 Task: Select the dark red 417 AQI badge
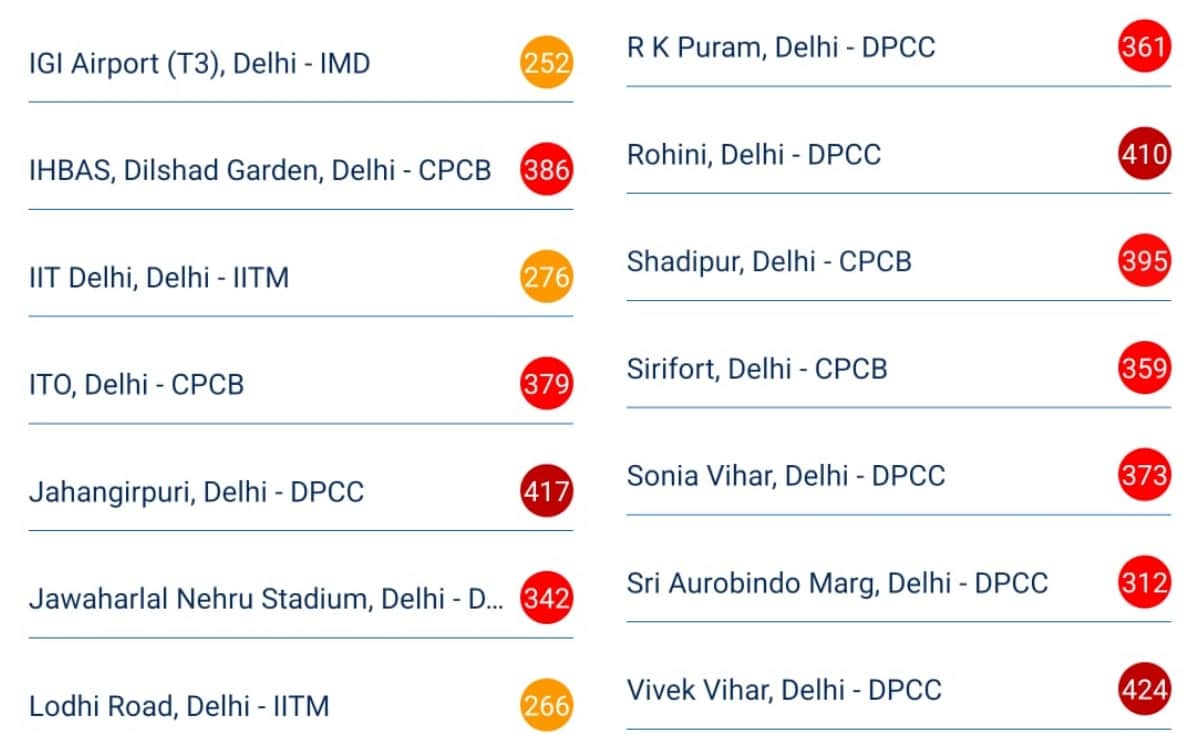[546, 492]
